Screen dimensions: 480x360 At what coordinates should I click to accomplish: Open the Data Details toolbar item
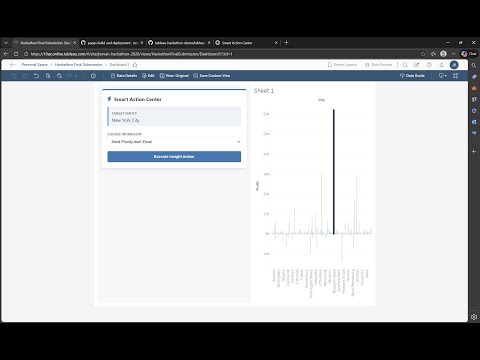click(x=124, y=76)
